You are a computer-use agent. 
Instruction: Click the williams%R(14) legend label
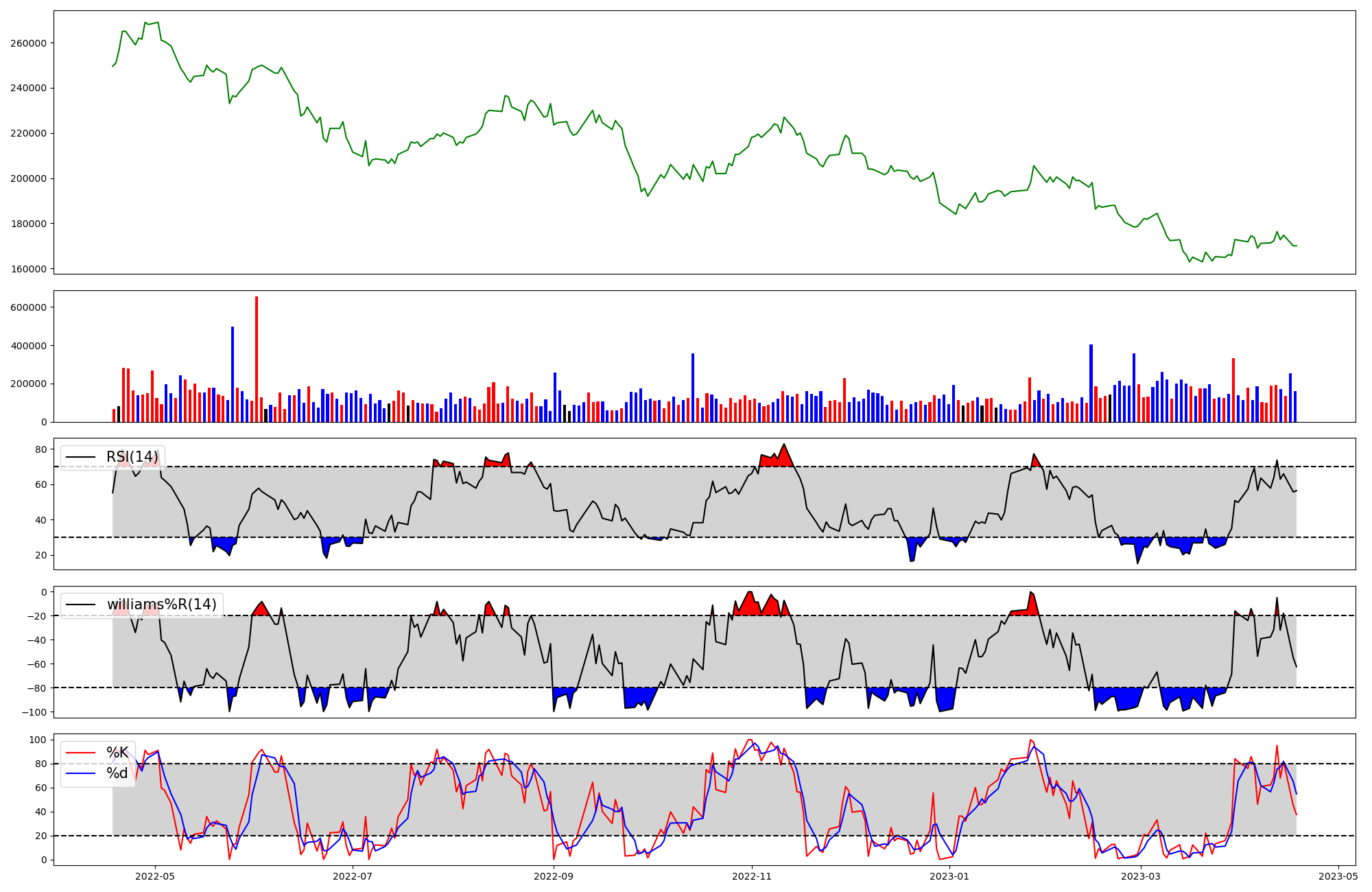point(161,605)
